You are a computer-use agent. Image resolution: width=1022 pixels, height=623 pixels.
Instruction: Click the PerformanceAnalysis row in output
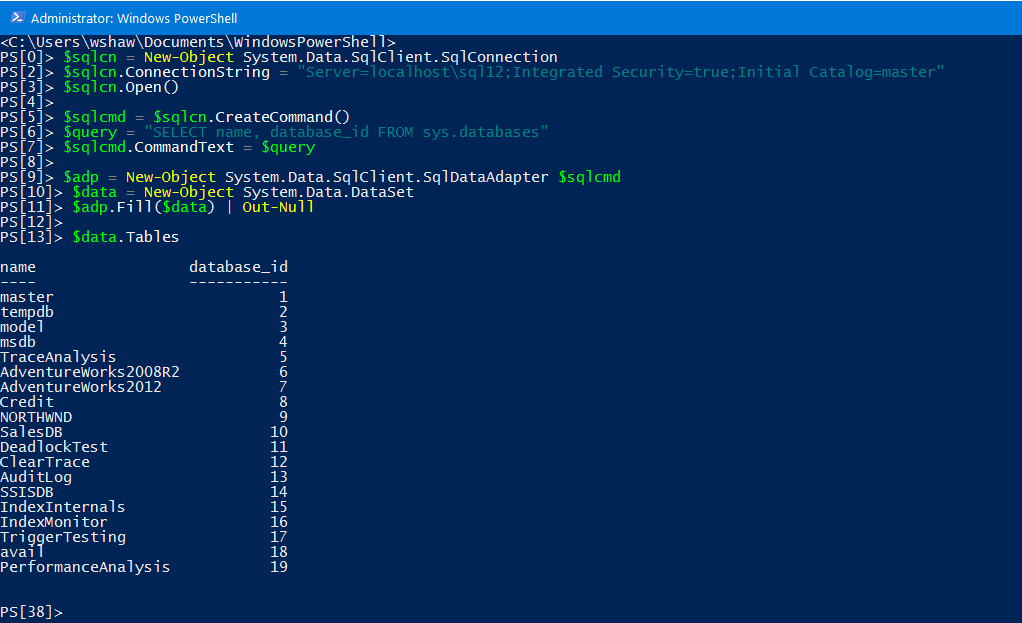click(x=85, y=567)
